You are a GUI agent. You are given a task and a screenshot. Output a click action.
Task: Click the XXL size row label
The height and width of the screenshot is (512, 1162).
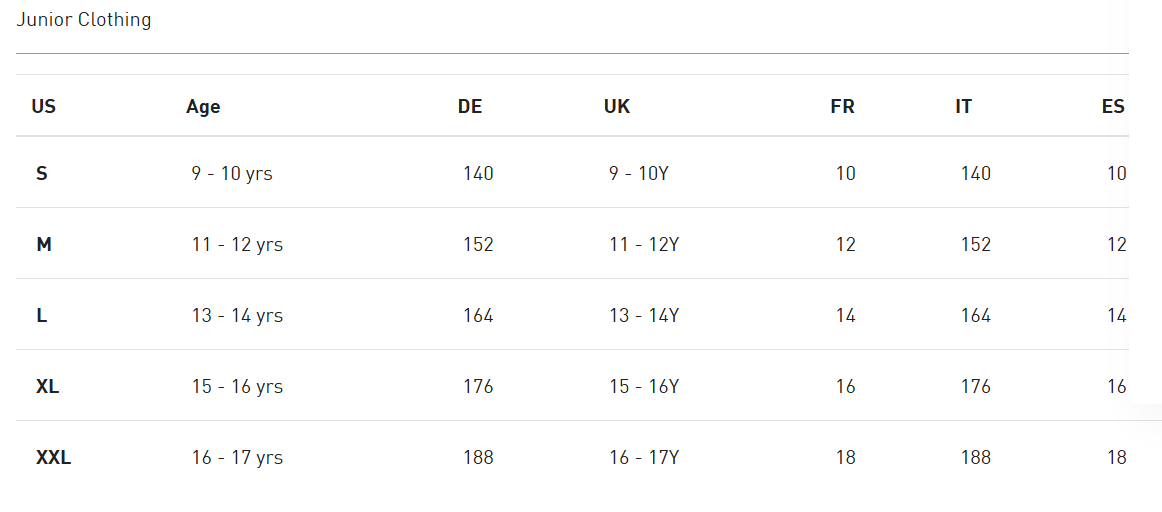[53, 458]
